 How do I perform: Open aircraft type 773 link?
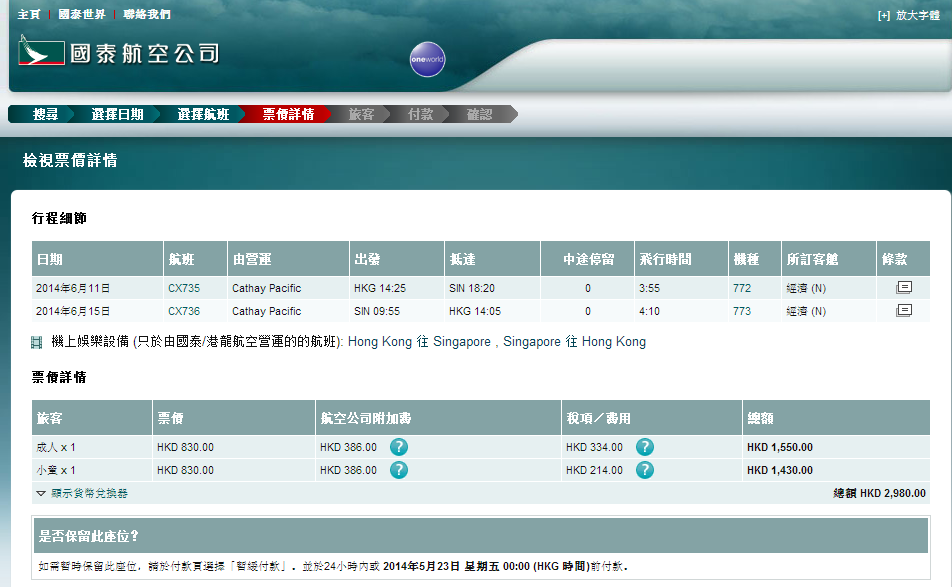741,311
